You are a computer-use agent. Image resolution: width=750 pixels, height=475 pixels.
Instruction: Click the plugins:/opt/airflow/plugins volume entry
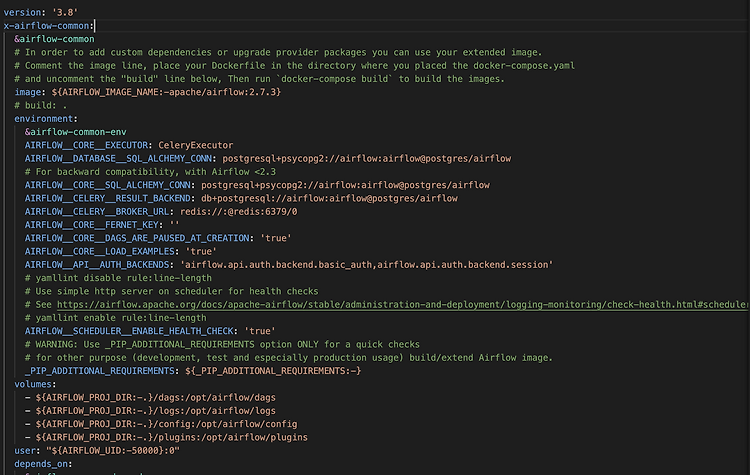[x=172, y=438]
